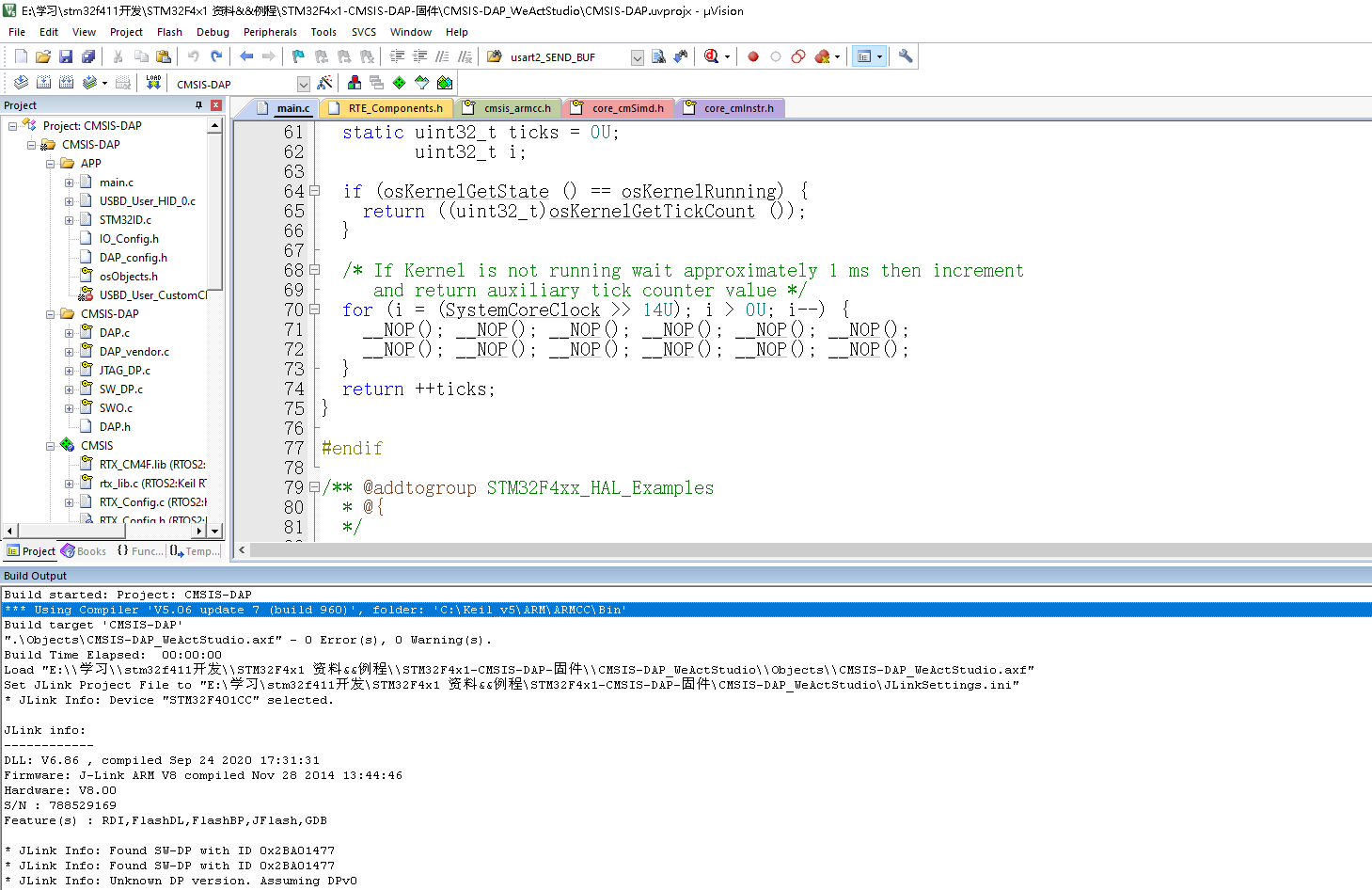Open the Peripherals menu

[270, 31]
